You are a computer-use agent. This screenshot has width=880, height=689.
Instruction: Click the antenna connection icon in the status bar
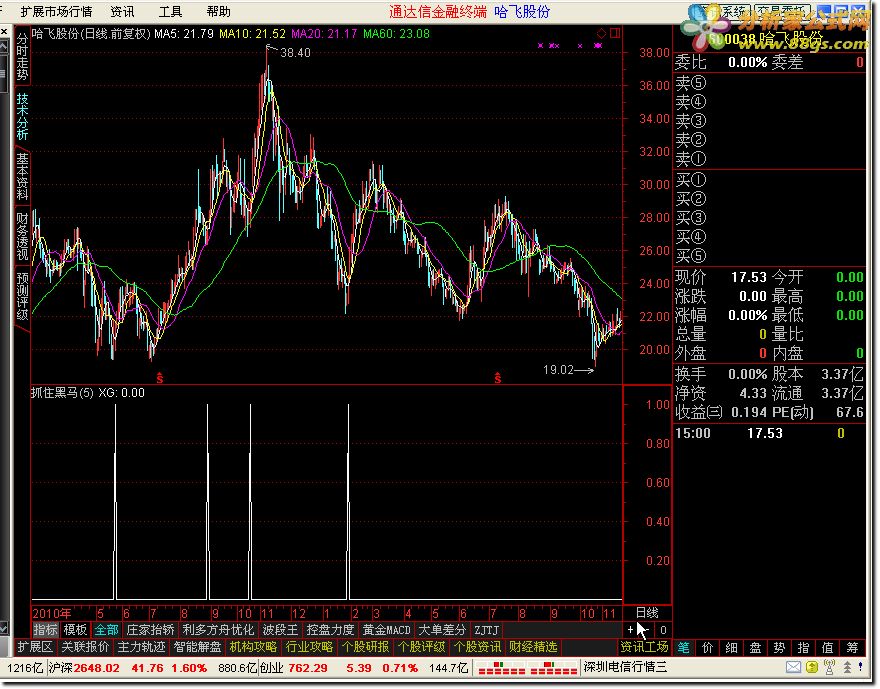[x=829, y=667]
